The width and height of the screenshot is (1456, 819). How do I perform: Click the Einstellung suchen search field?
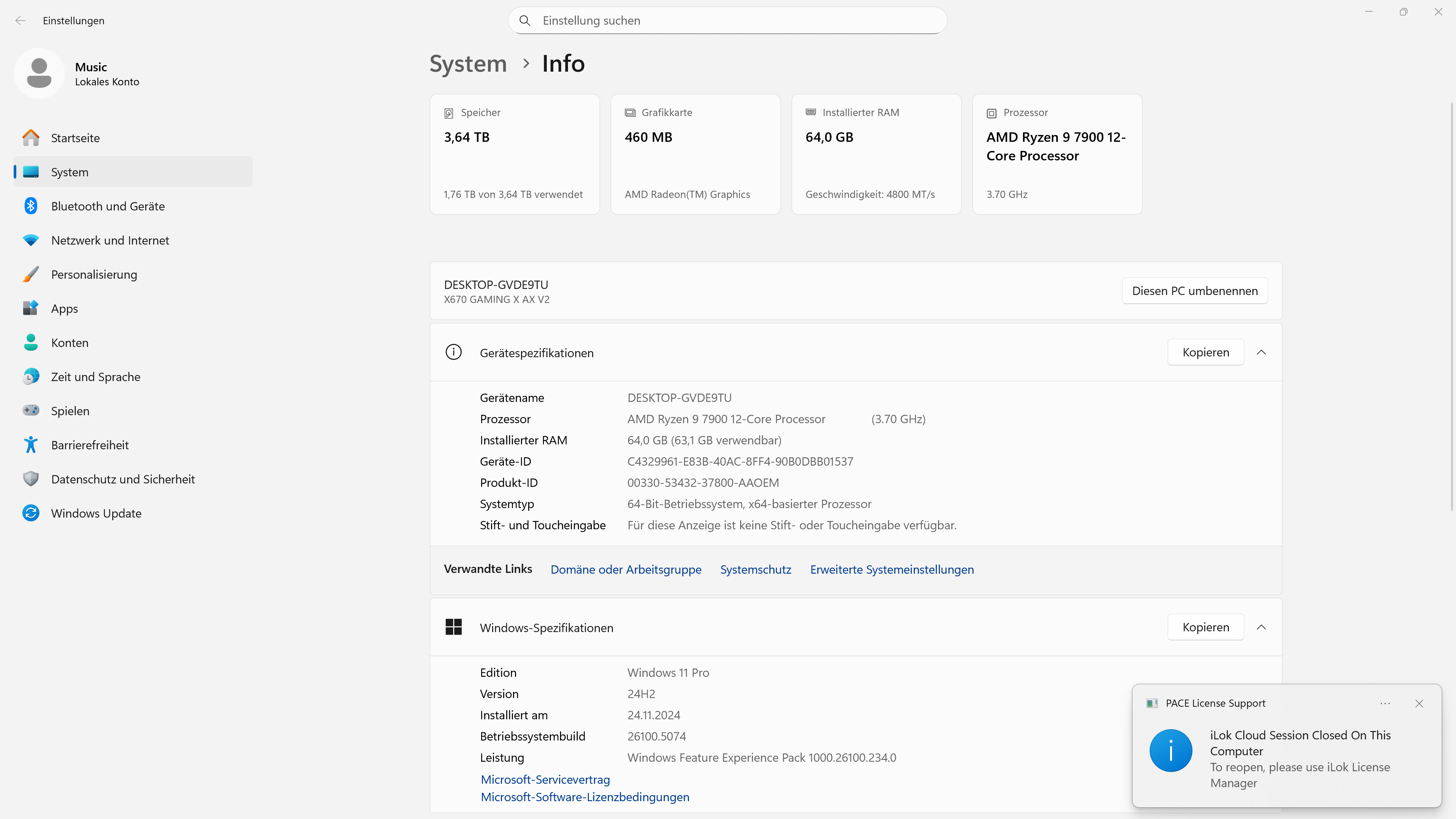[x=728, y=20]
